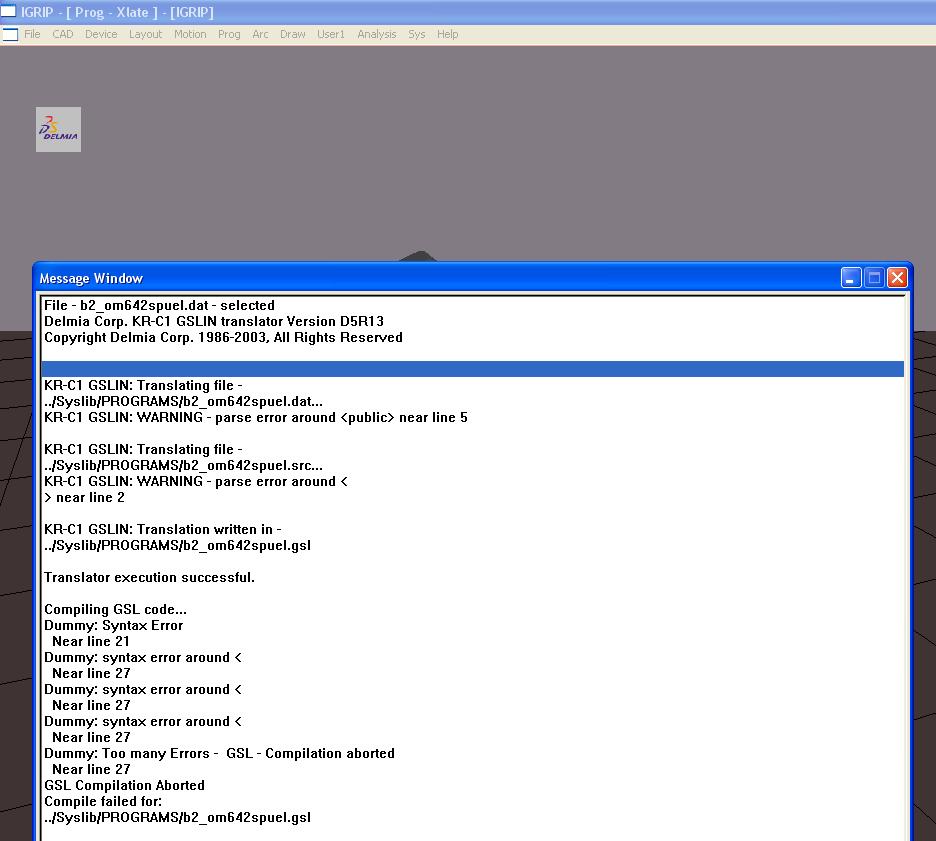This screenshot has height=841, width=936.
Task: Maximize the Message Window
Action: pos(874,278)
